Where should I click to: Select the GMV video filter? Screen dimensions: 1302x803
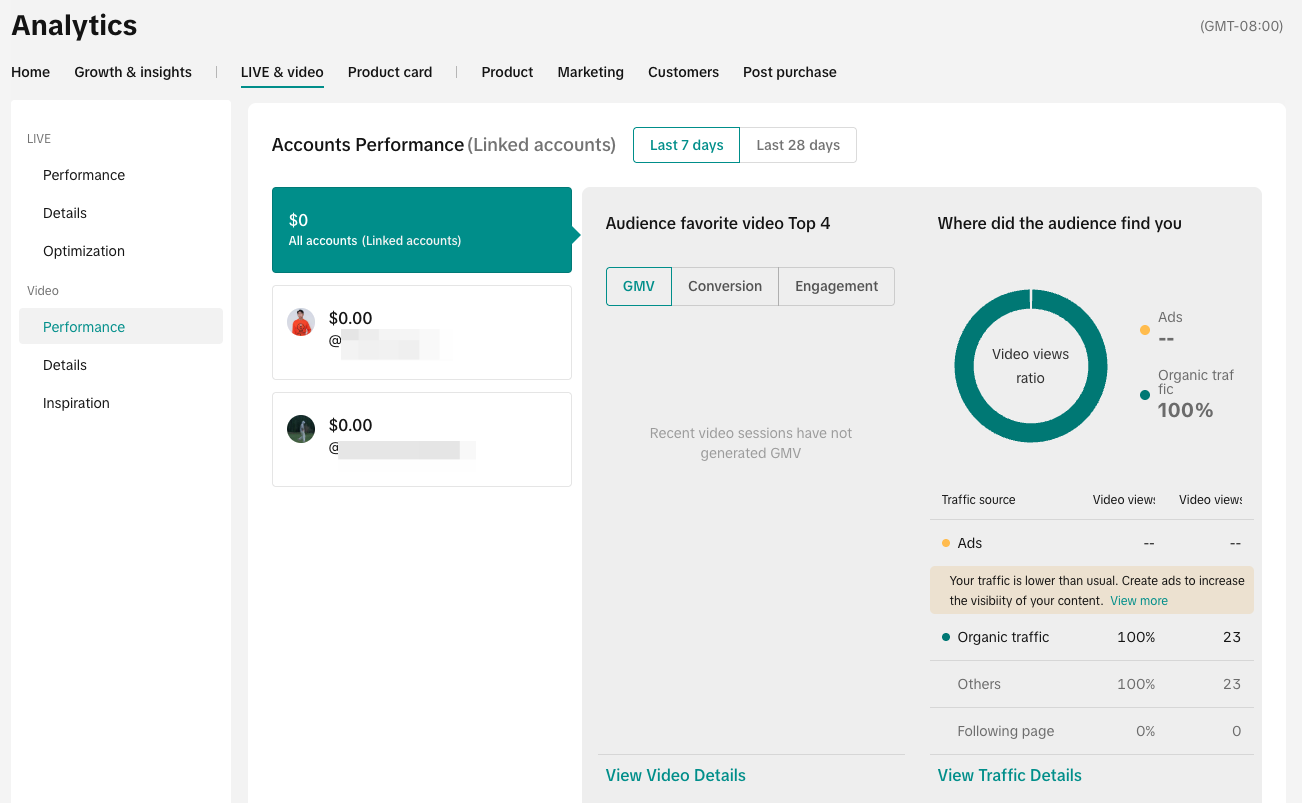pos(638,286)
